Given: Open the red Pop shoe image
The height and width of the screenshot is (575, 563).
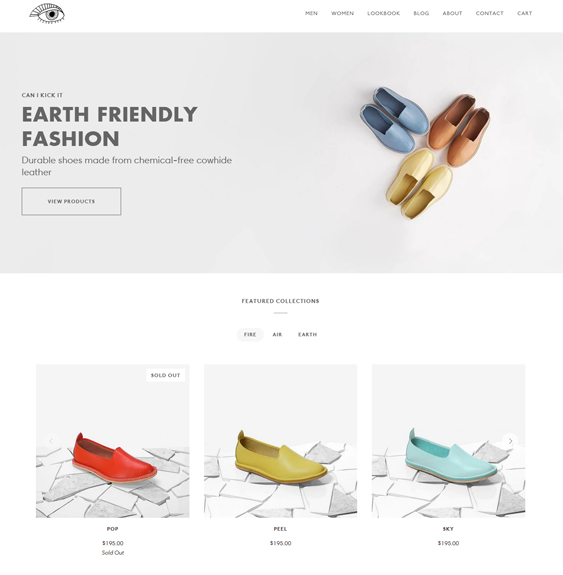Looking at the screenshot, I should click(x=113, y=441).
